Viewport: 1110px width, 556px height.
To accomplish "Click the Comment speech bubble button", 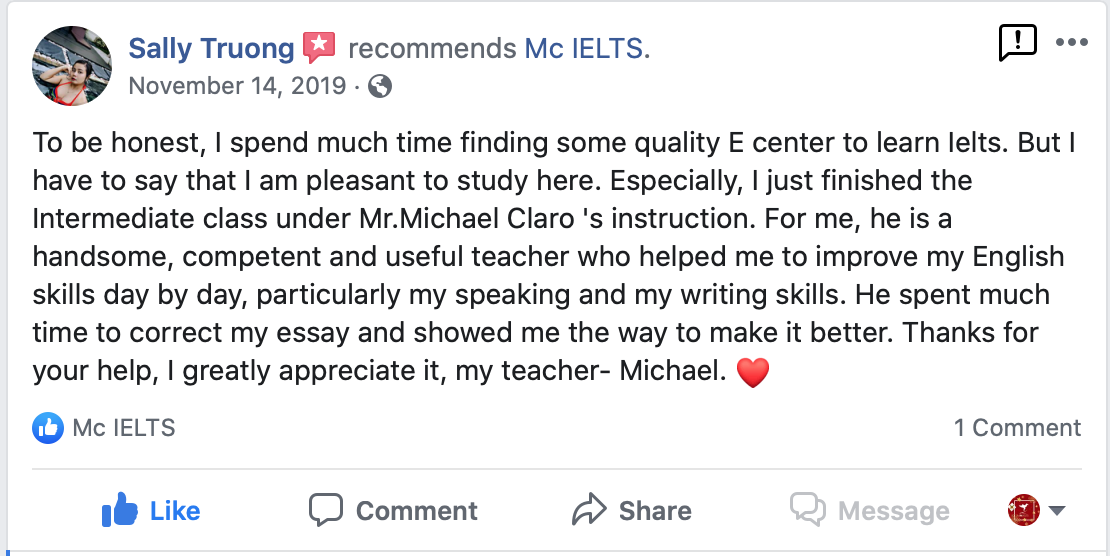I will [393, 510].
